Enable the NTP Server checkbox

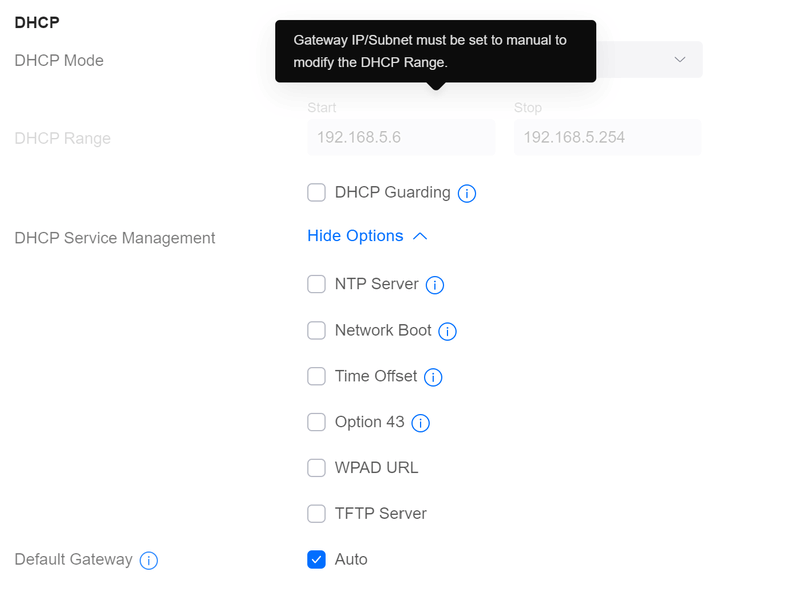click(317, 284)
